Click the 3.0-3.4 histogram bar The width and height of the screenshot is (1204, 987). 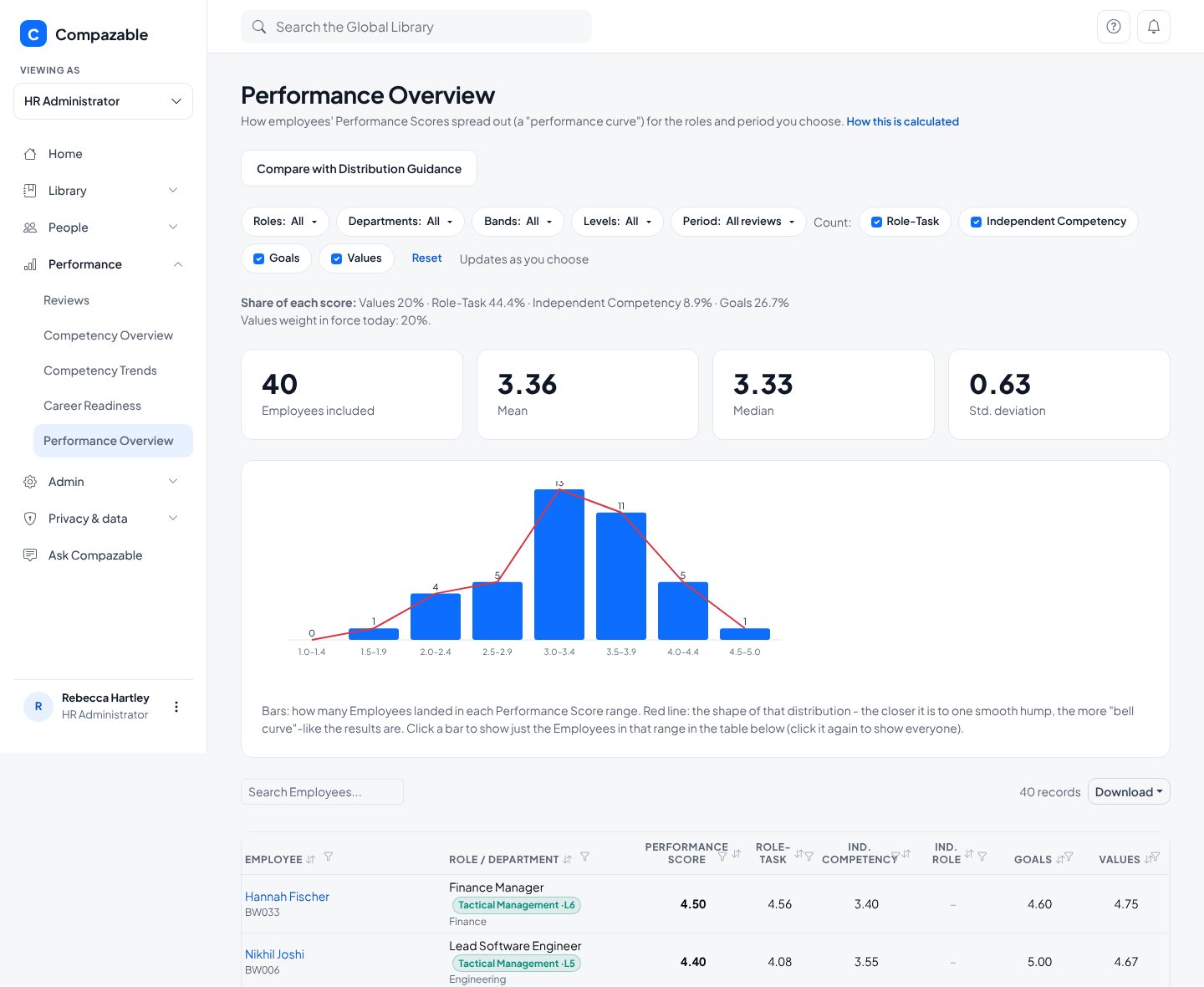click(559, 565)
